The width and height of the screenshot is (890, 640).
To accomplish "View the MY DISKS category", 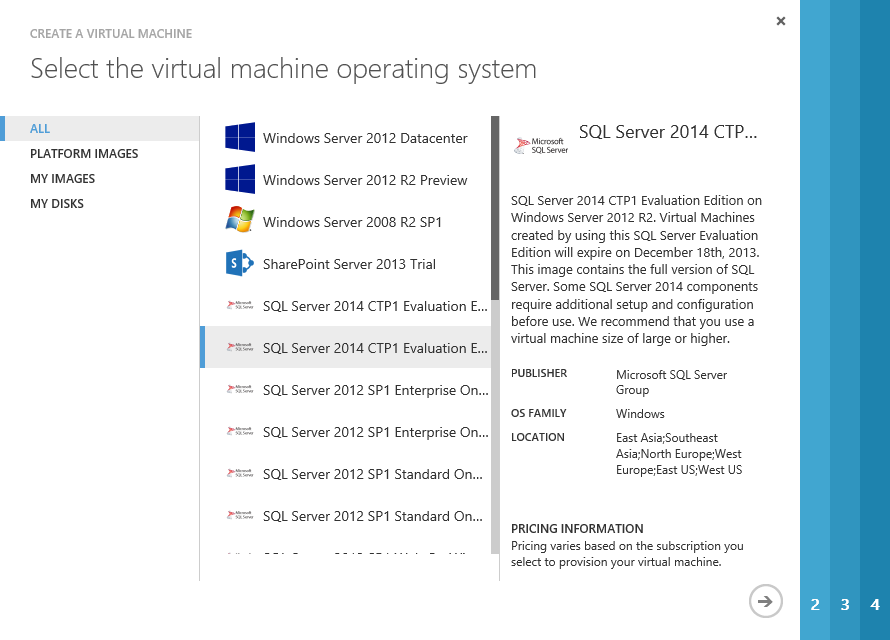I will (57, 204).
